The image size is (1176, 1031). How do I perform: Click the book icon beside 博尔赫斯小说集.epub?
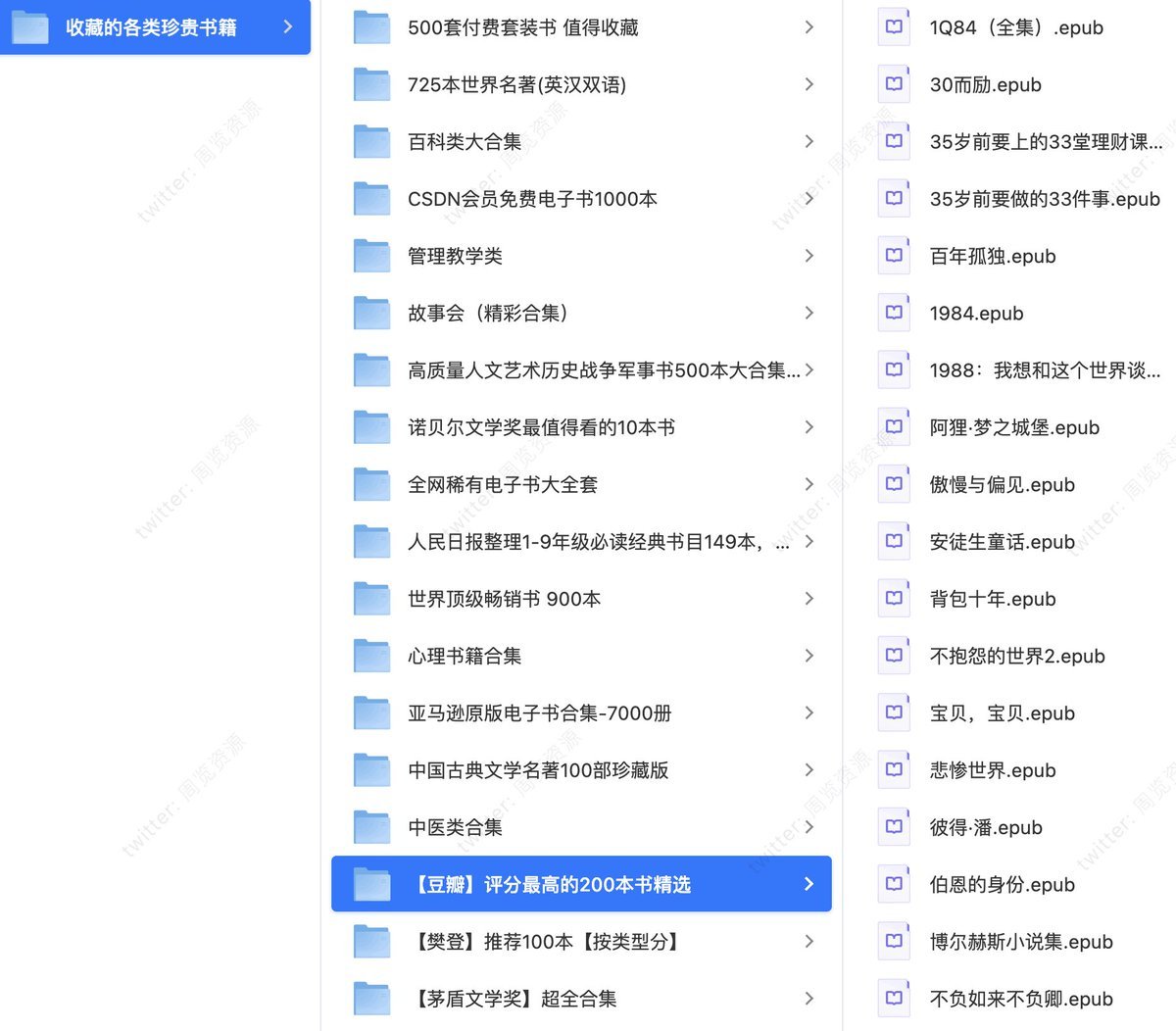[x=894, y=941]
